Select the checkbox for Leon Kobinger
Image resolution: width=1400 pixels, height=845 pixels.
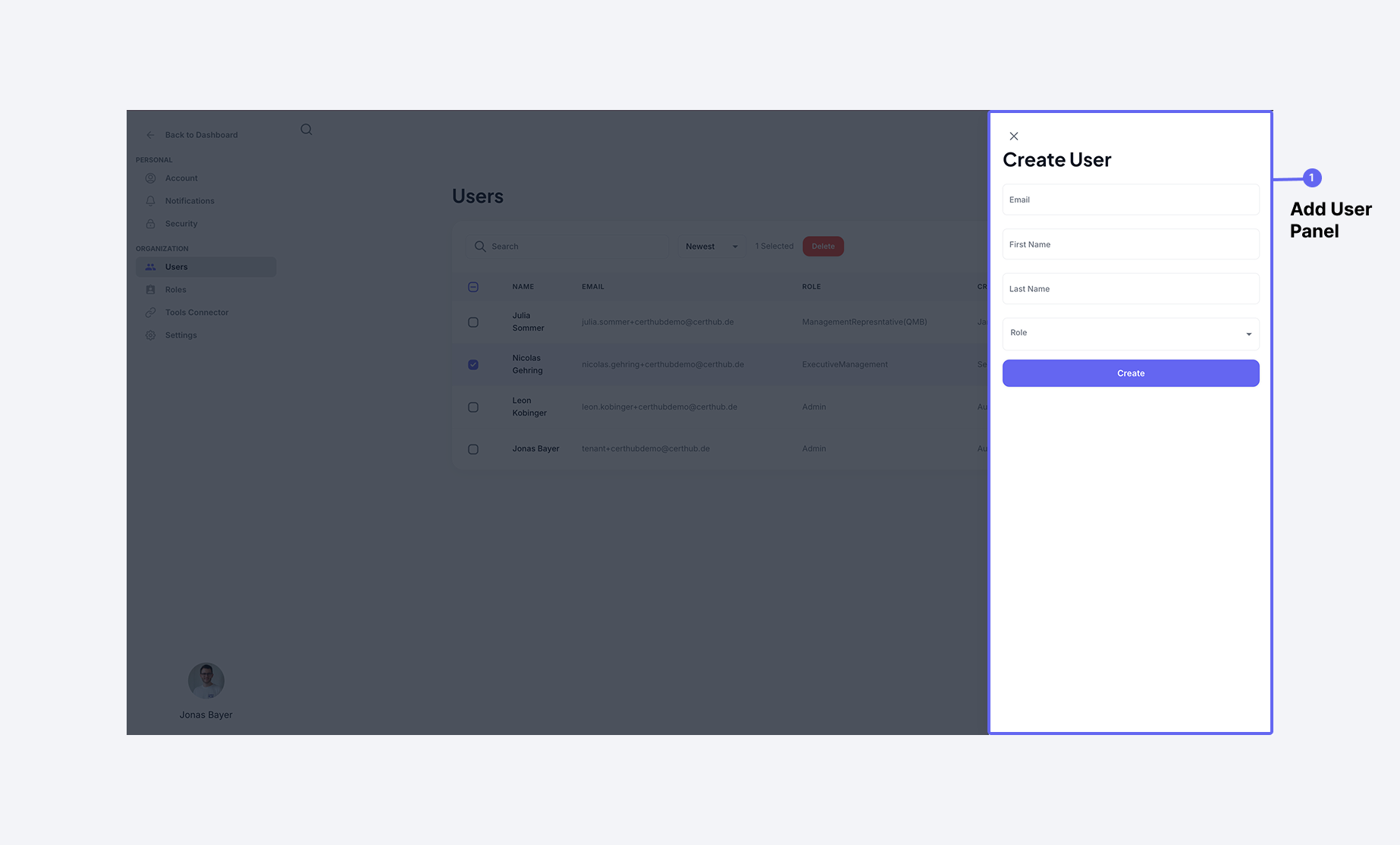472,407
